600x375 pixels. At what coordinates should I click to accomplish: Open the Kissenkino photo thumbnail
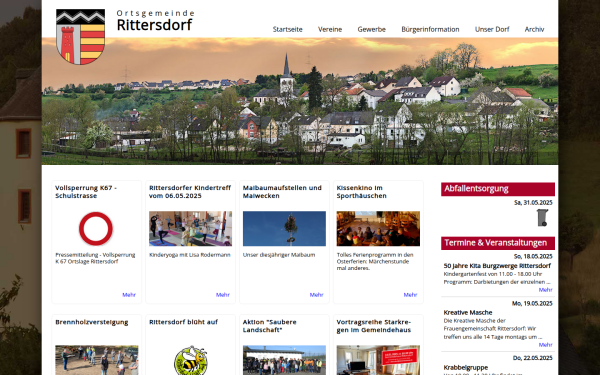click(x=378, y=228)
